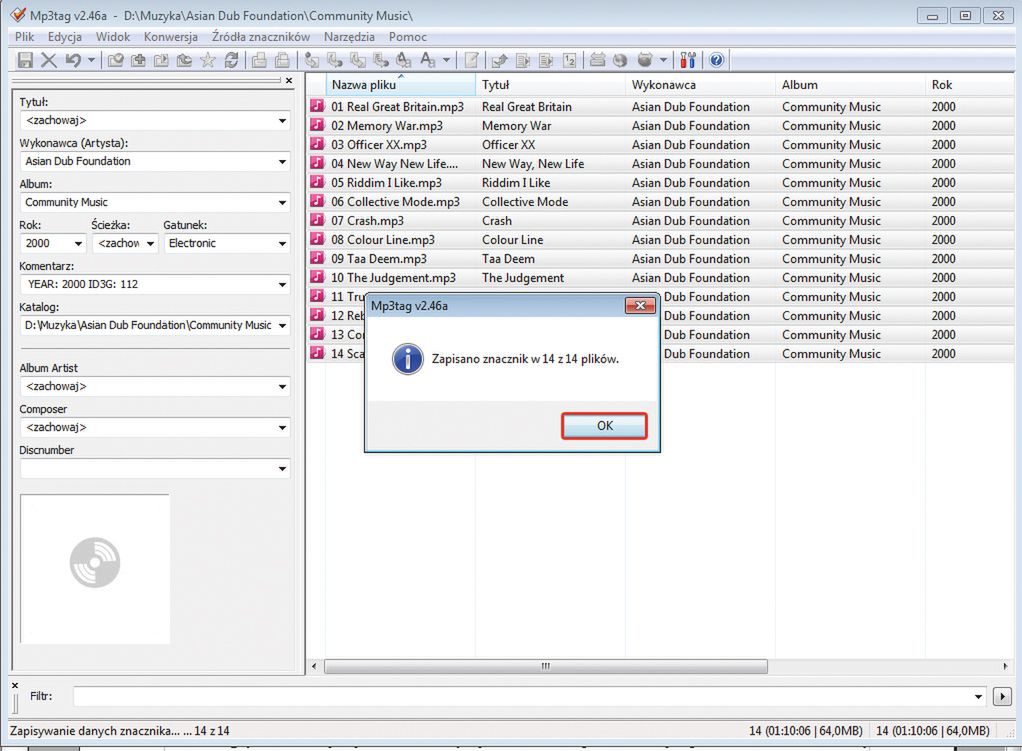Click the Undo arrow icon
This screenshot has height=751, width=1022.
point(73,61)
